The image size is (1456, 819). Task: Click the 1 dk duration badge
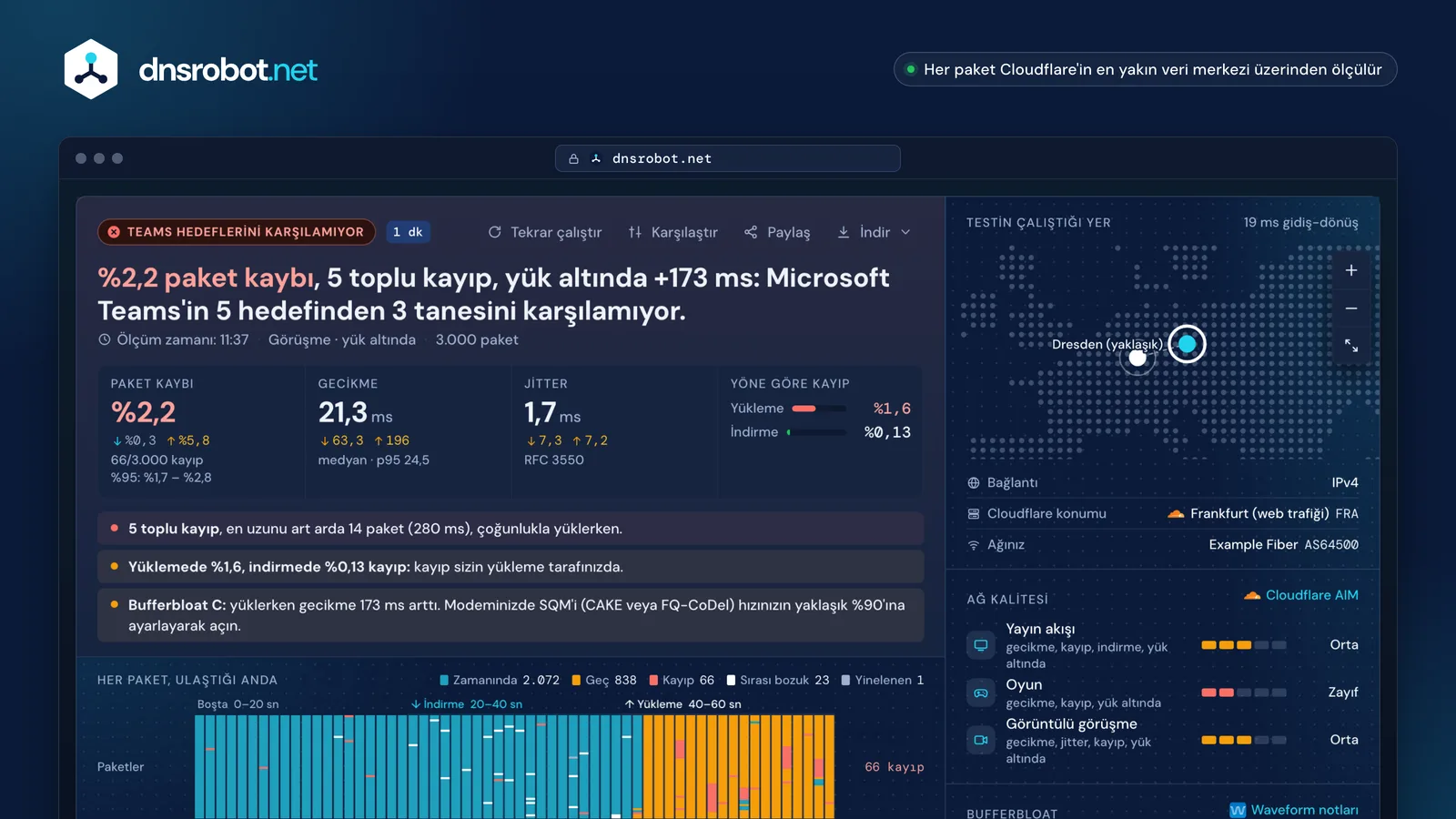408,232
